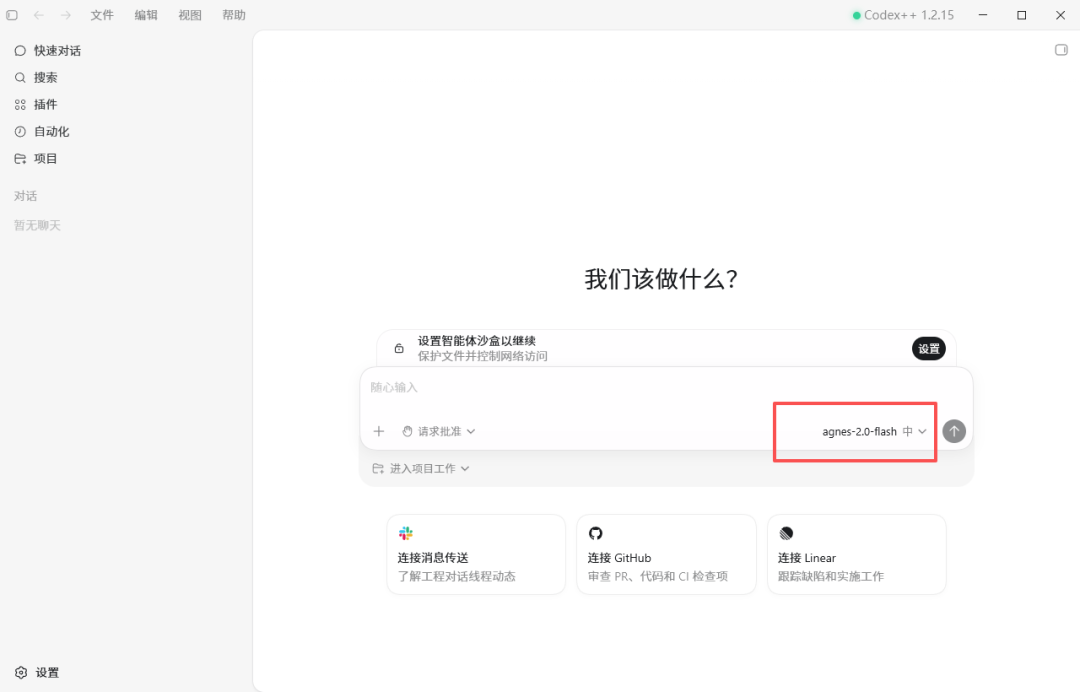Open the 连接 Linear card

857,554
